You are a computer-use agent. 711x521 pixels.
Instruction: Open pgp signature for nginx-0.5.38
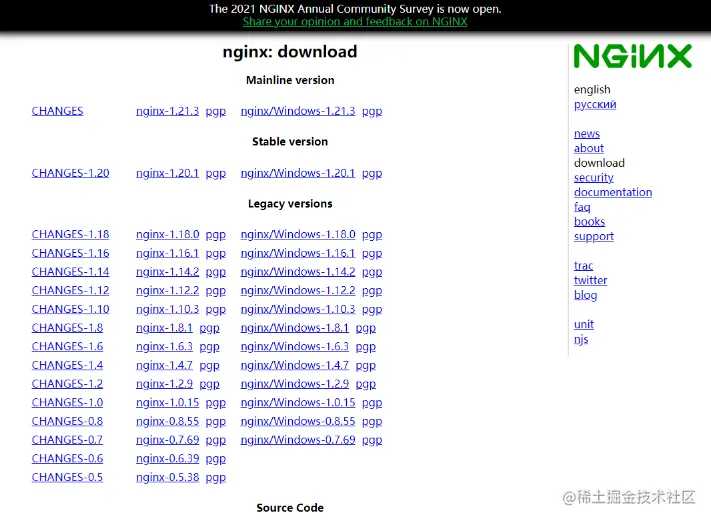point(215,478)
